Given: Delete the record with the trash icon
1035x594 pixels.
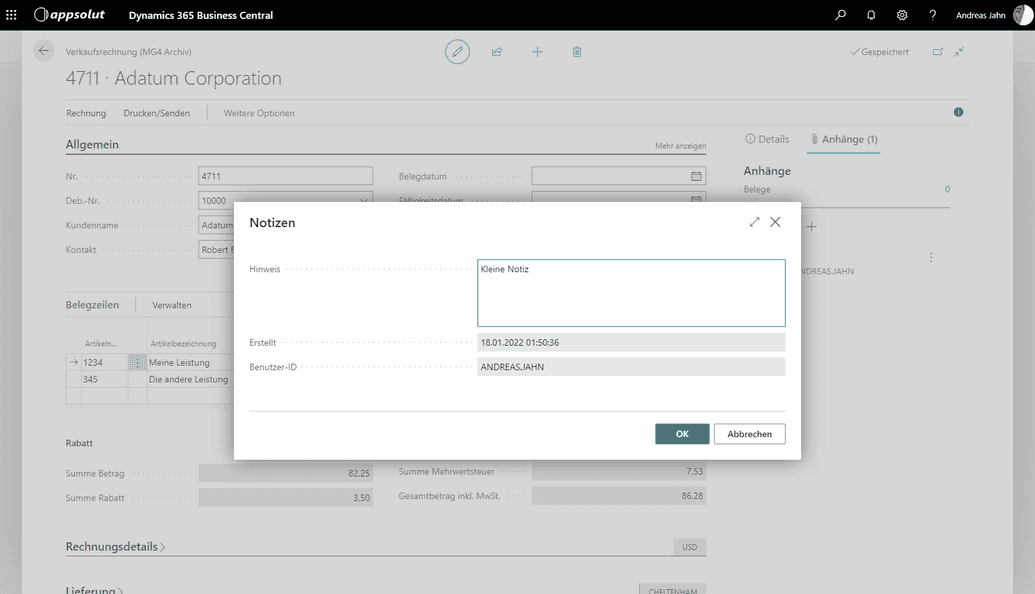Looking at the screenshot, I should click(577, 52).
